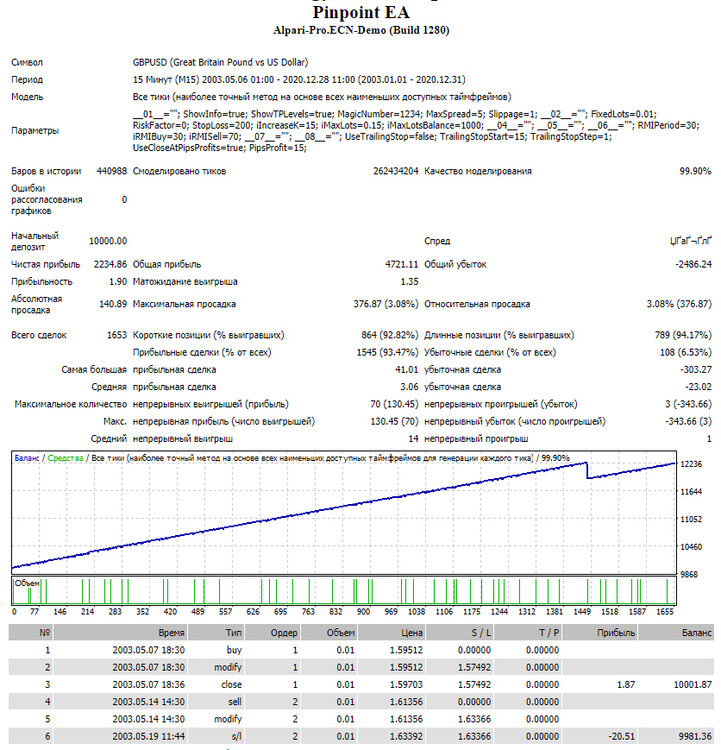Click the Параметры label
The image size is (721, 750).
point(35,131)
